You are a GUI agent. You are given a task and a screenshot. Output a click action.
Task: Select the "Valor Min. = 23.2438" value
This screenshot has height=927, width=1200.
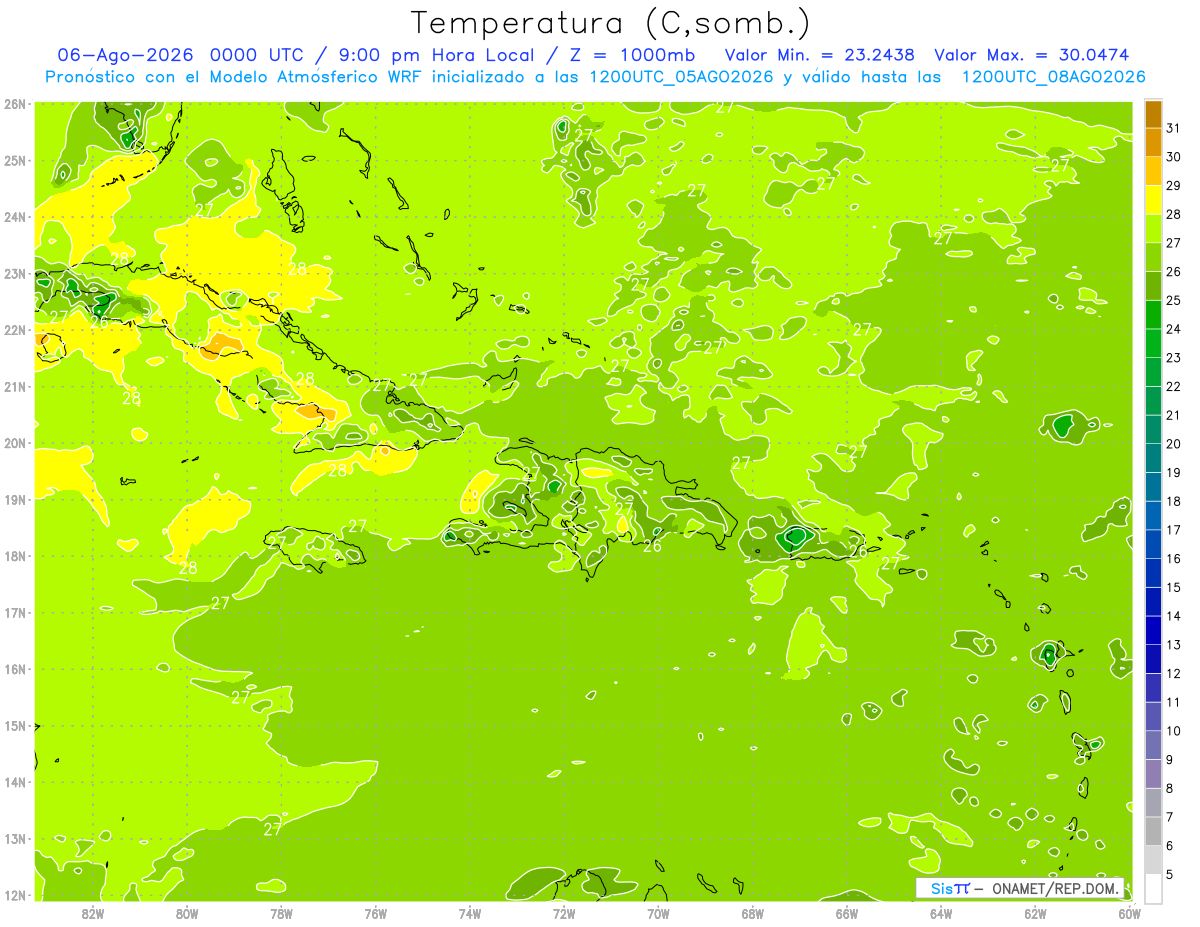pyautogui.click(x=820, y=55)
